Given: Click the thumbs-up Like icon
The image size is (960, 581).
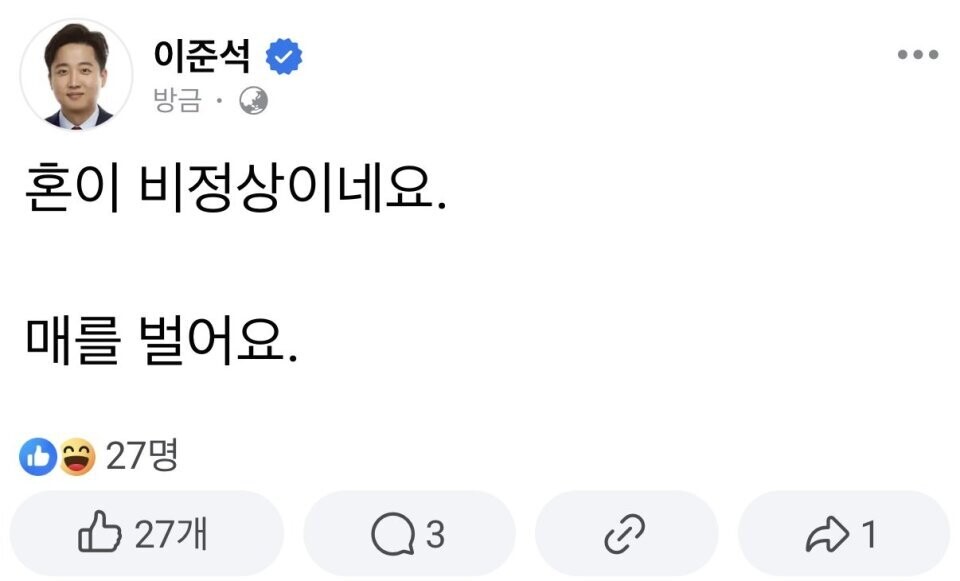Looking at the screenshot, I should click(100, 535).
